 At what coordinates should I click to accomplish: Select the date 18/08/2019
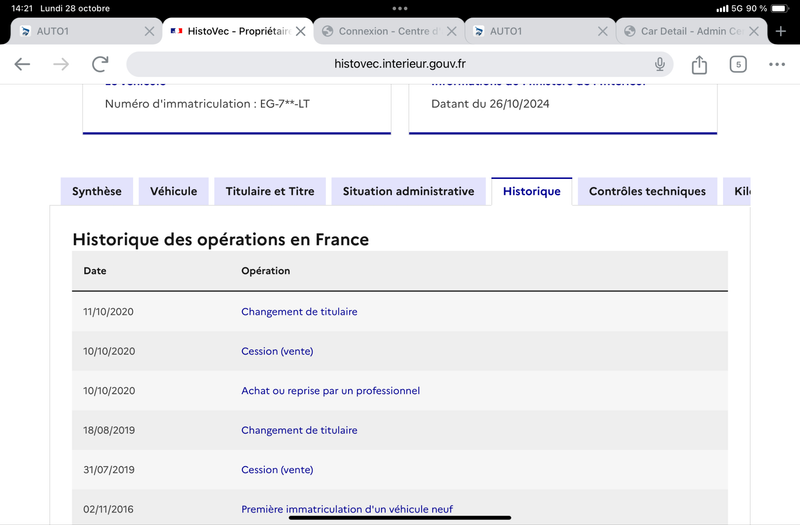[109, 430]
